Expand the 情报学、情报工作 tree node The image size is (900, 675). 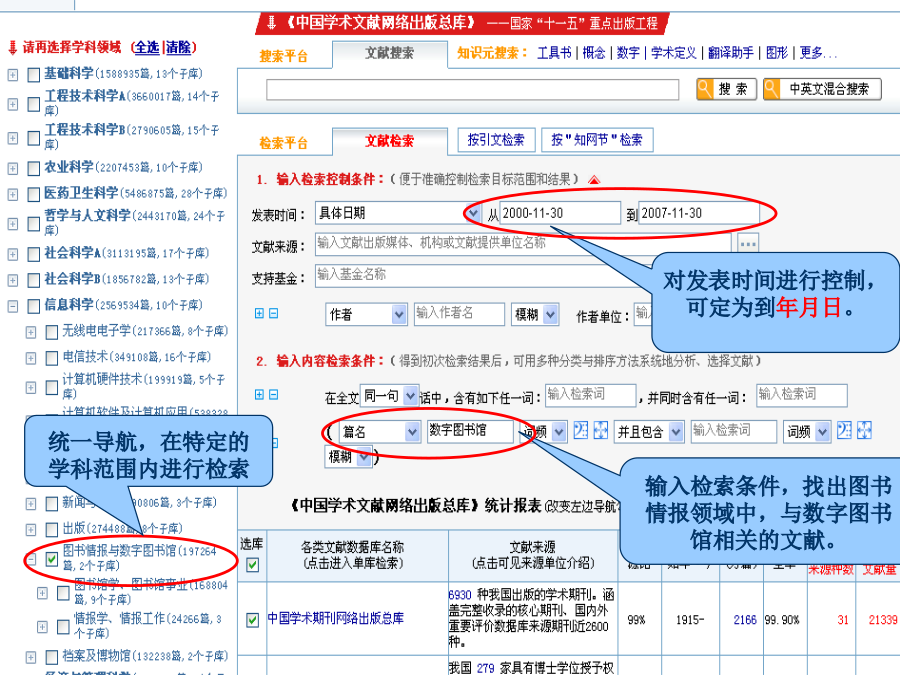[42, 627]
